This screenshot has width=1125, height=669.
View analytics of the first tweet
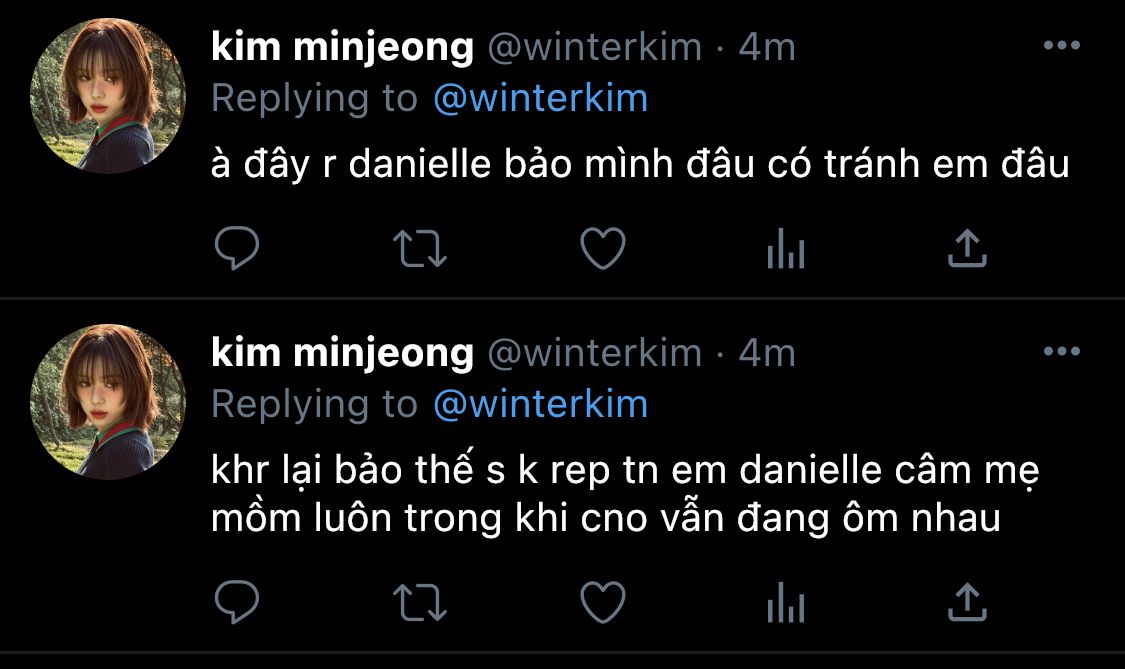tap(786, 248)
